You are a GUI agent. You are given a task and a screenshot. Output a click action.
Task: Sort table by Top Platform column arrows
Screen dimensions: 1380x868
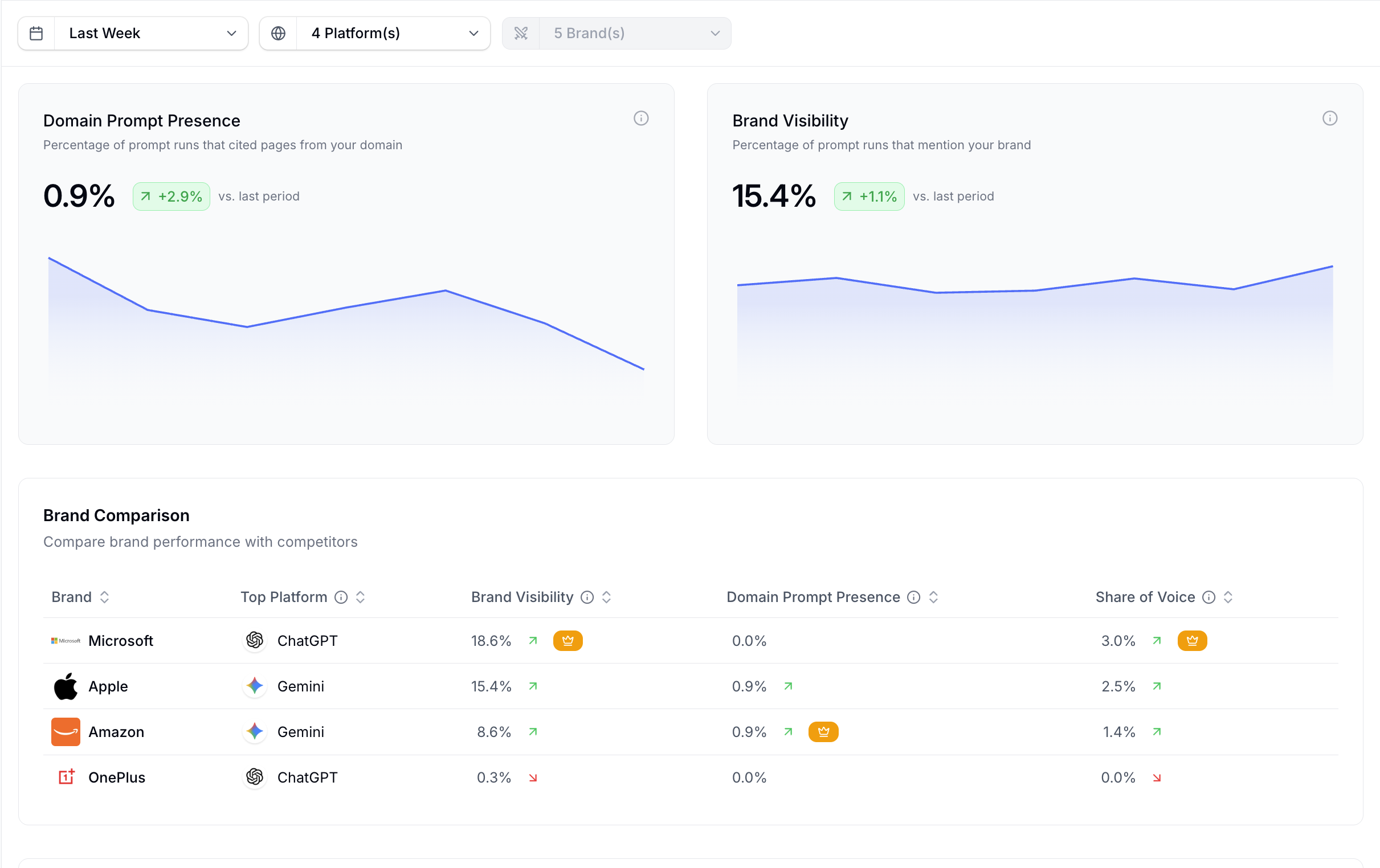click(360, 597)
